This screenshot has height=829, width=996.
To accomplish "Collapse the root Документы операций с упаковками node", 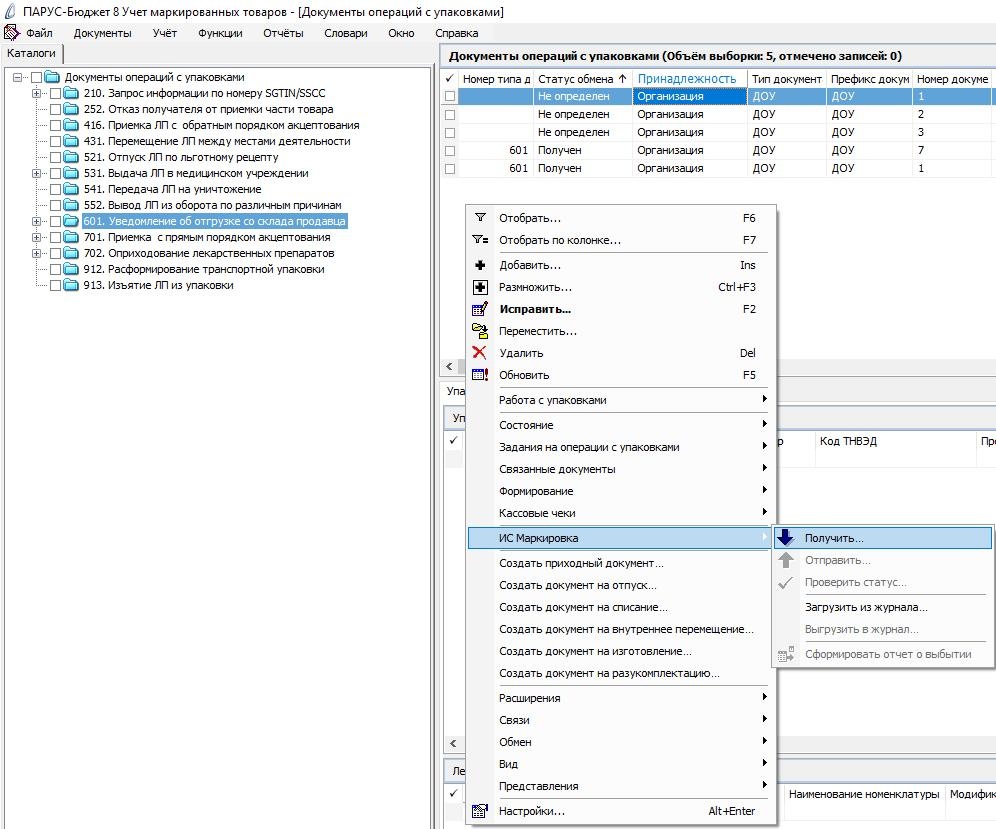I will [17, 78].
